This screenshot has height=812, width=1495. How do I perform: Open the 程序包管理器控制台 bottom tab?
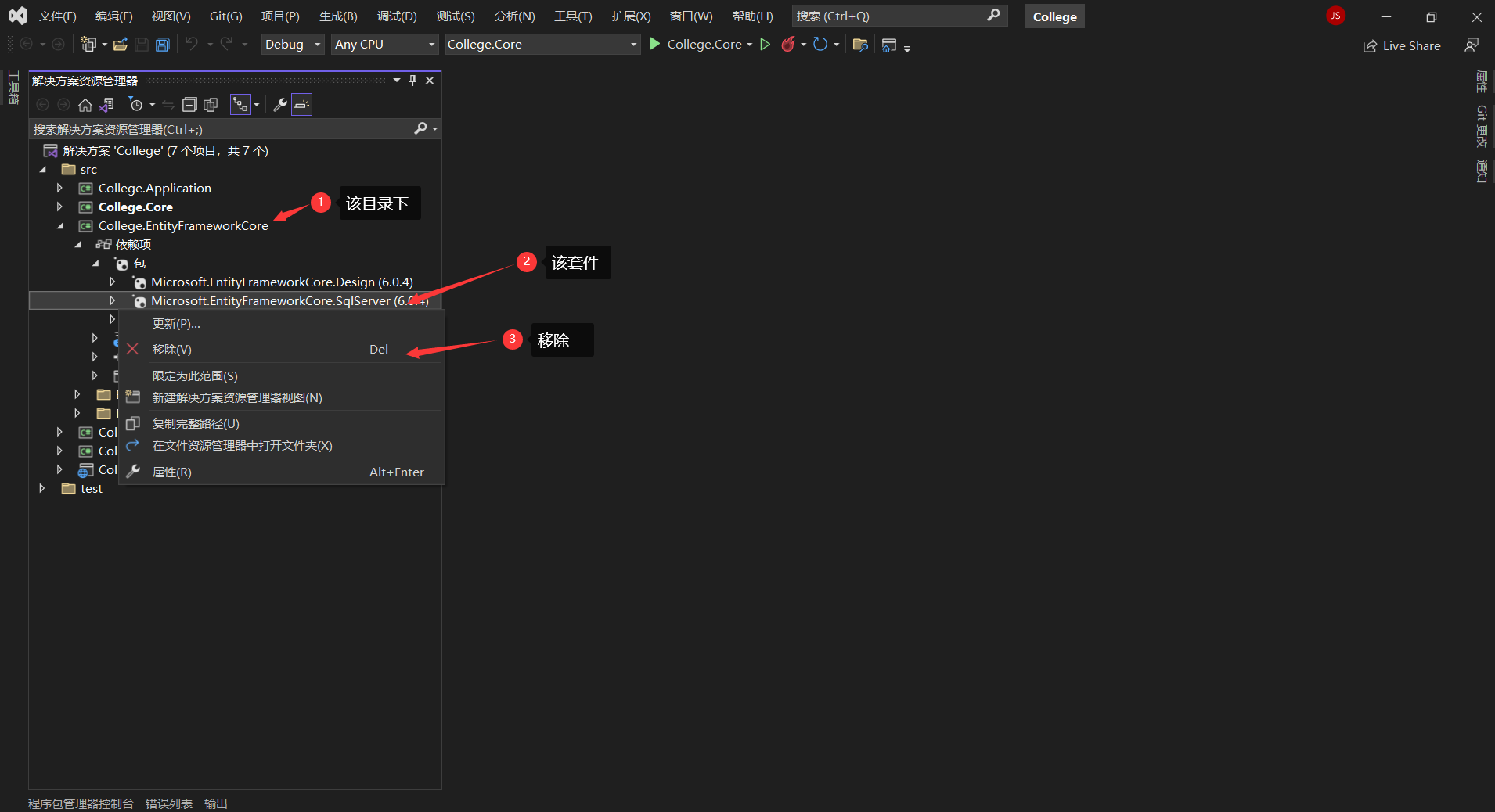81,803
